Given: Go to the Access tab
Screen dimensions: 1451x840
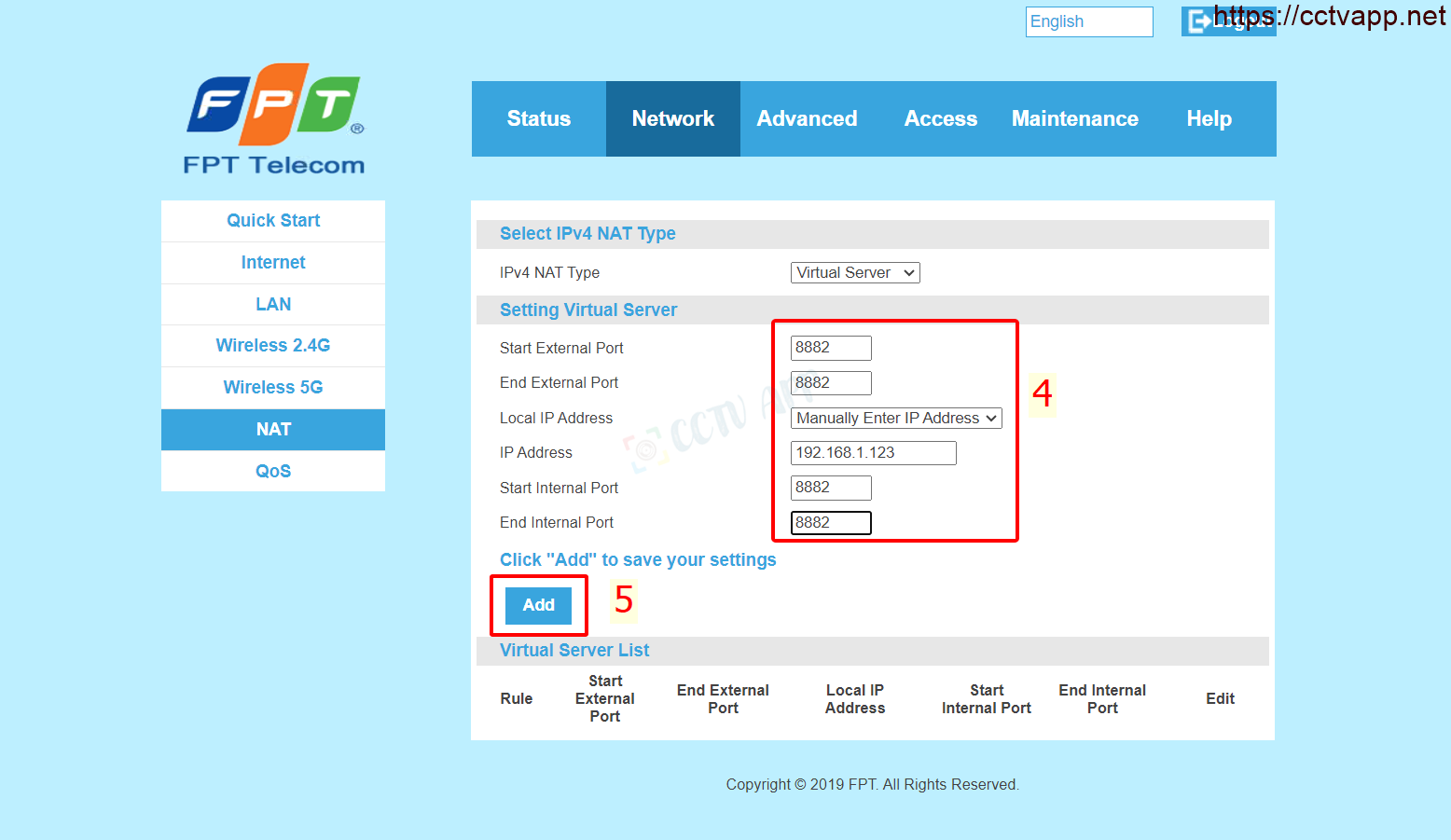Looking at the screenshot, I should (x=940, y=118).
